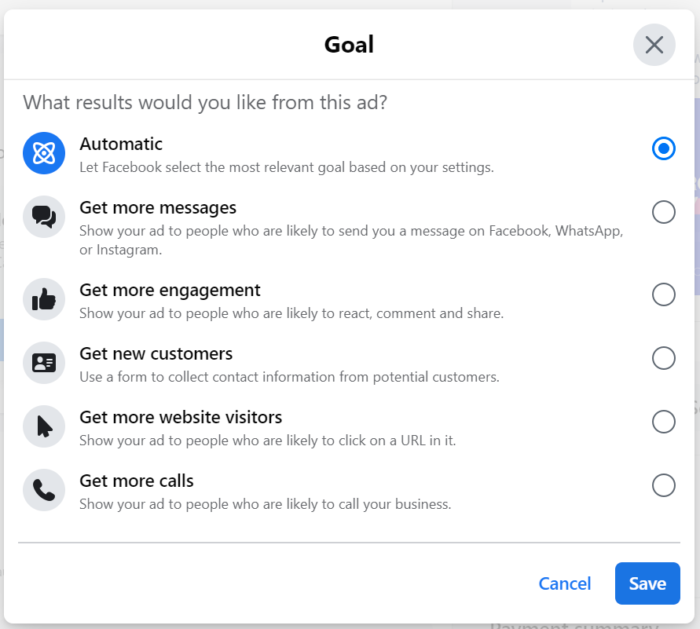This screenshot has height=629, width=700.
Task: Click the phone handset calls icon
Action: (44, 490)
